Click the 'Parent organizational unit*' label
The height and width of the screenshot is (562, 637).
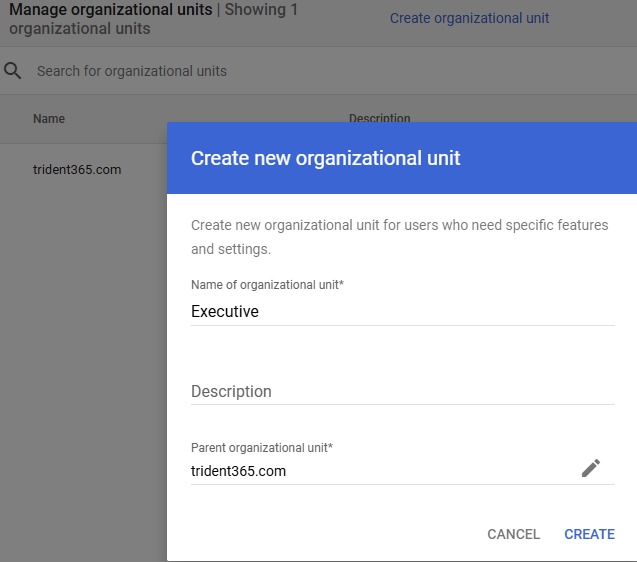261,447
